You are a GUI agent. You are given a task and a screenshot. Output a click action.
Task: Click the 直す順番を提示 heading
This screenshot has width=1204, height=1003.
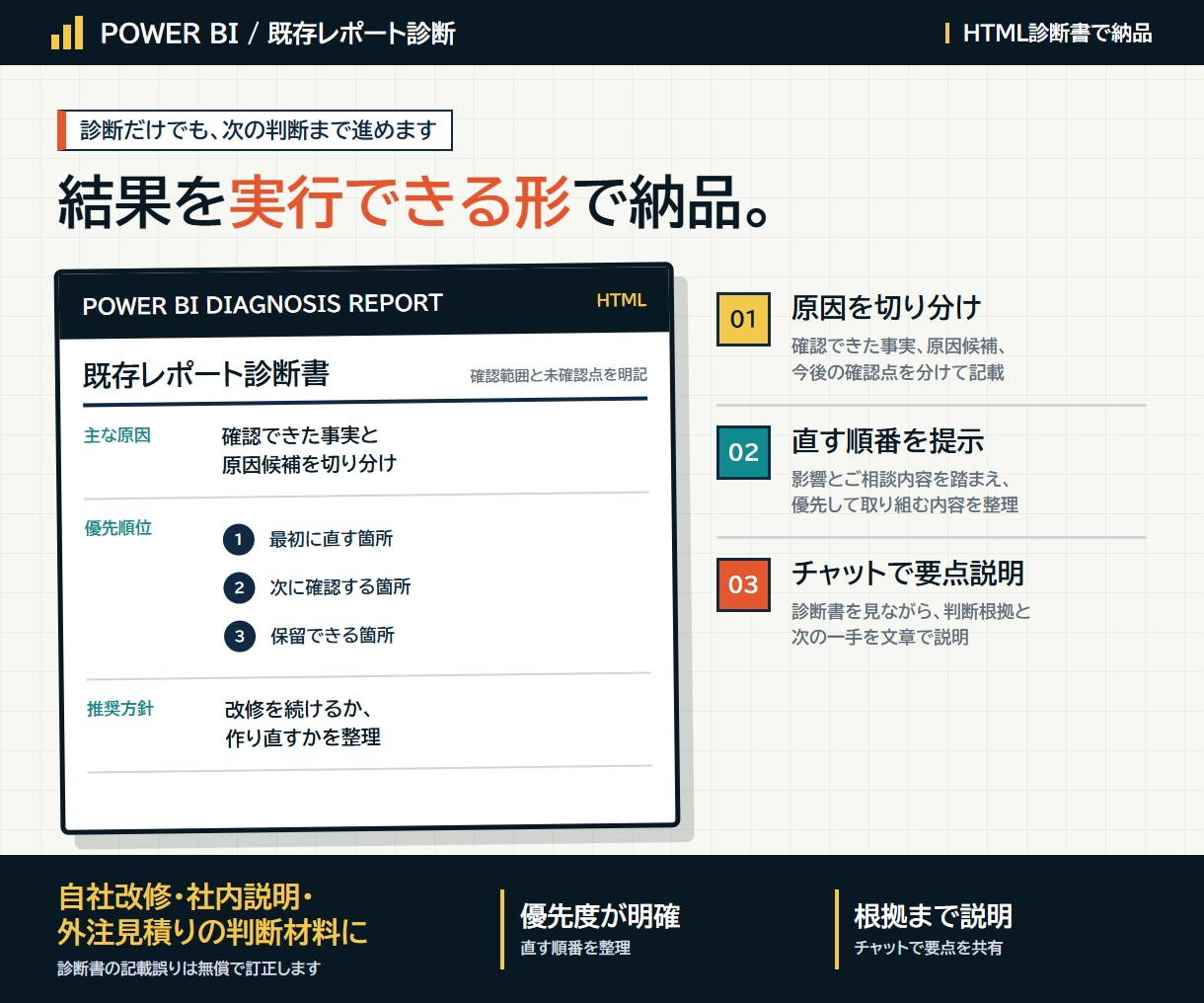[x=887, y=440]
